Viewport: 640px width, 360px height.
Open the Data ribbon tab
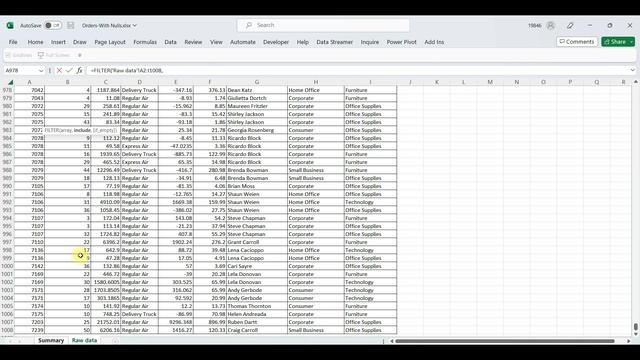[171, 42]
